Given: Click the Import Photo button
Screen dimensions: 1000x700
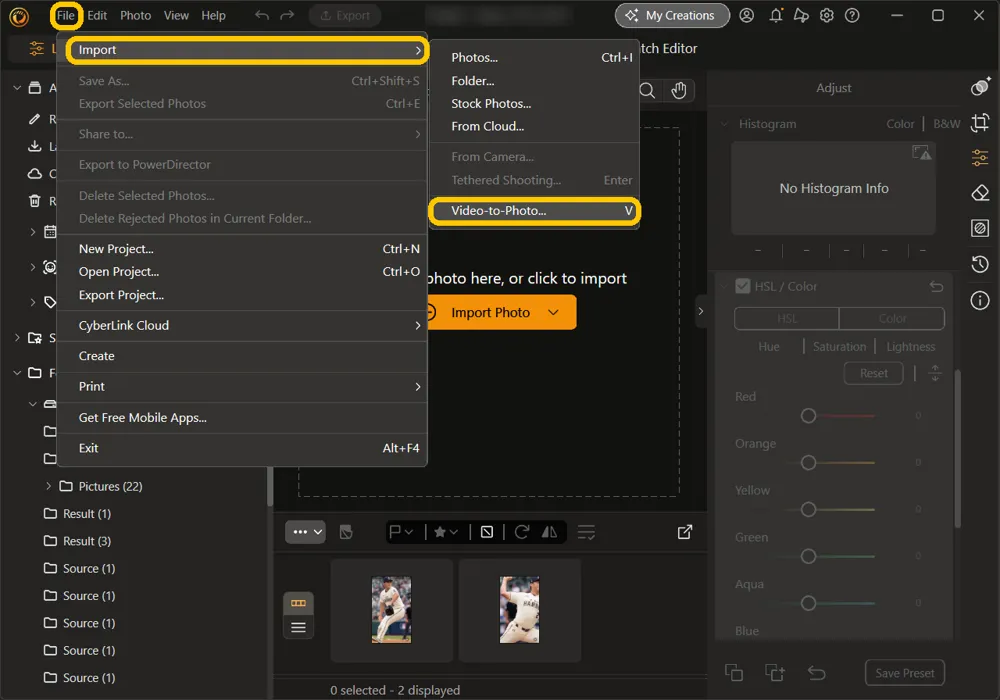Looking at the screenshot, I should [x=490, y=312].
